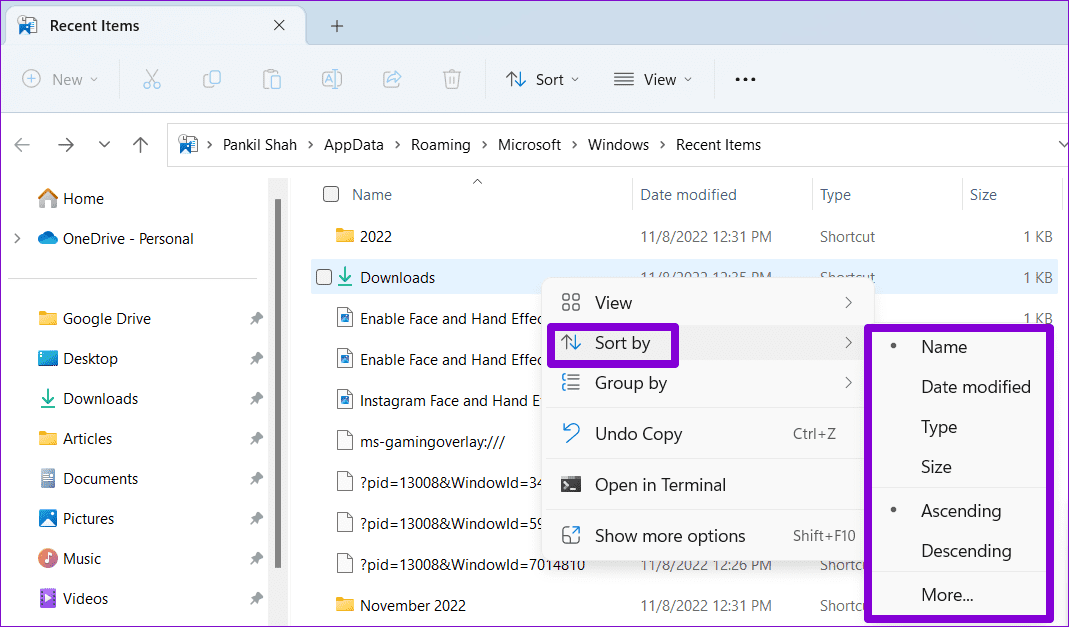
Task: Choose Ascending sort order
Action: pyautogui.click(x=959, y=511)
